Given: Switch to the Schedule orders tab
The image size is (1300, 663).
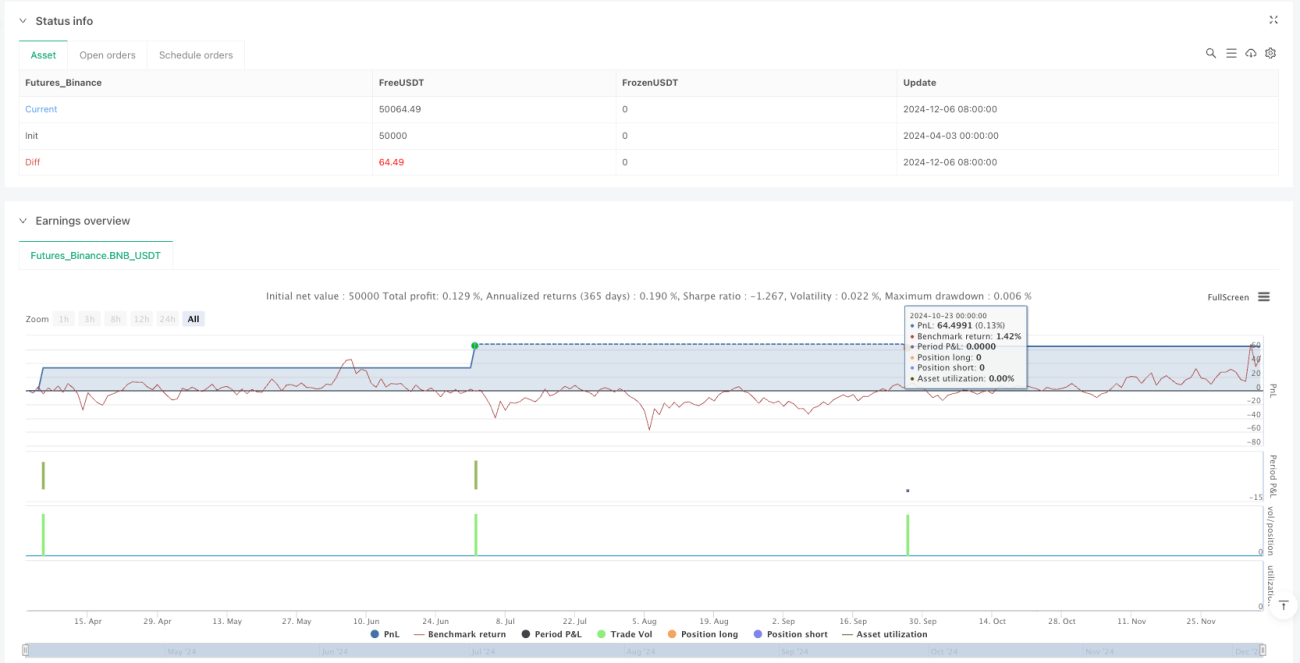Looking at the screenshot, I should (x=196, y=55).
